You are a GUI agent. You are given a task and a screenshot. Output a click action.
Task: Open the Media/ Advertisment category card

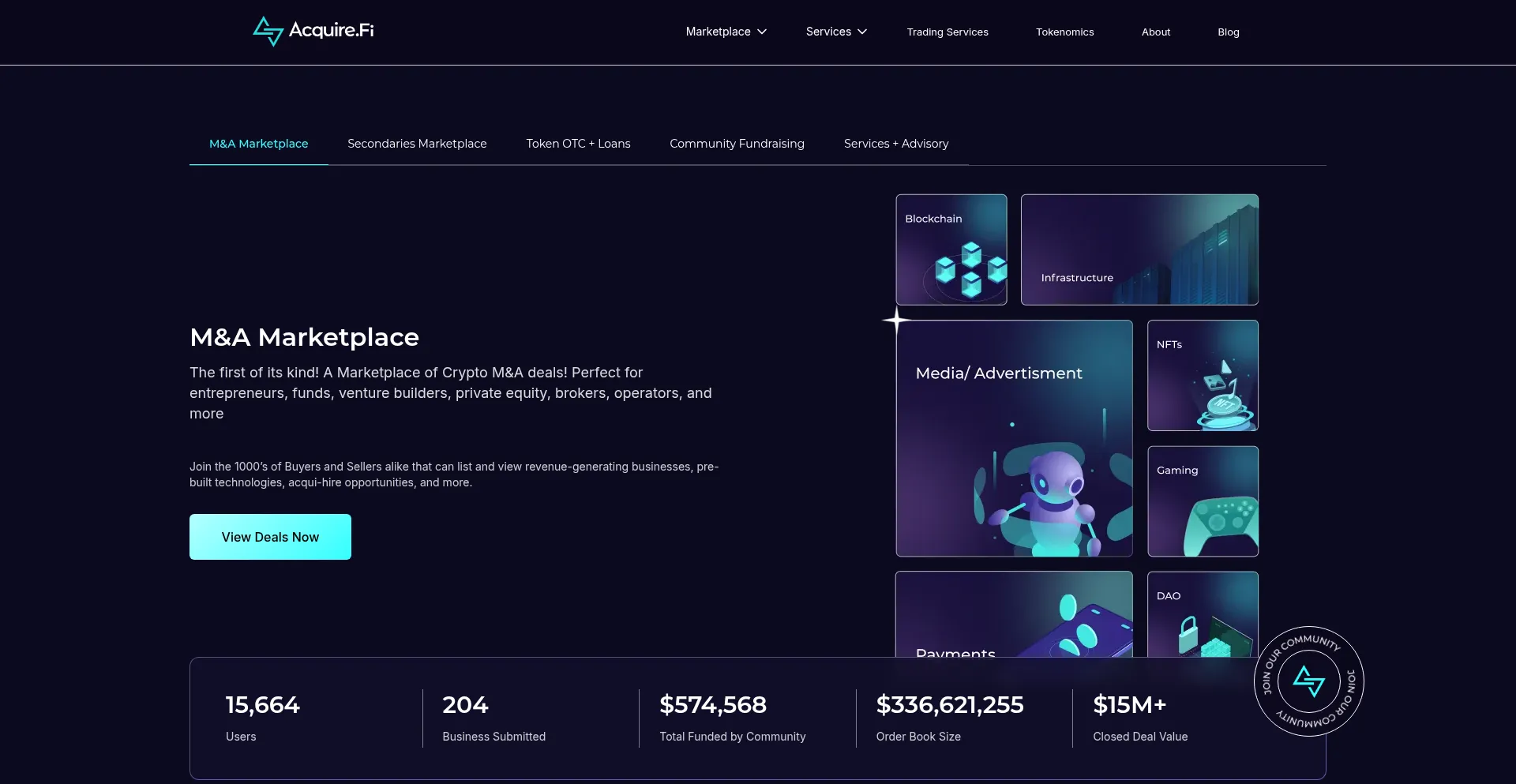tap(1014, 438)
